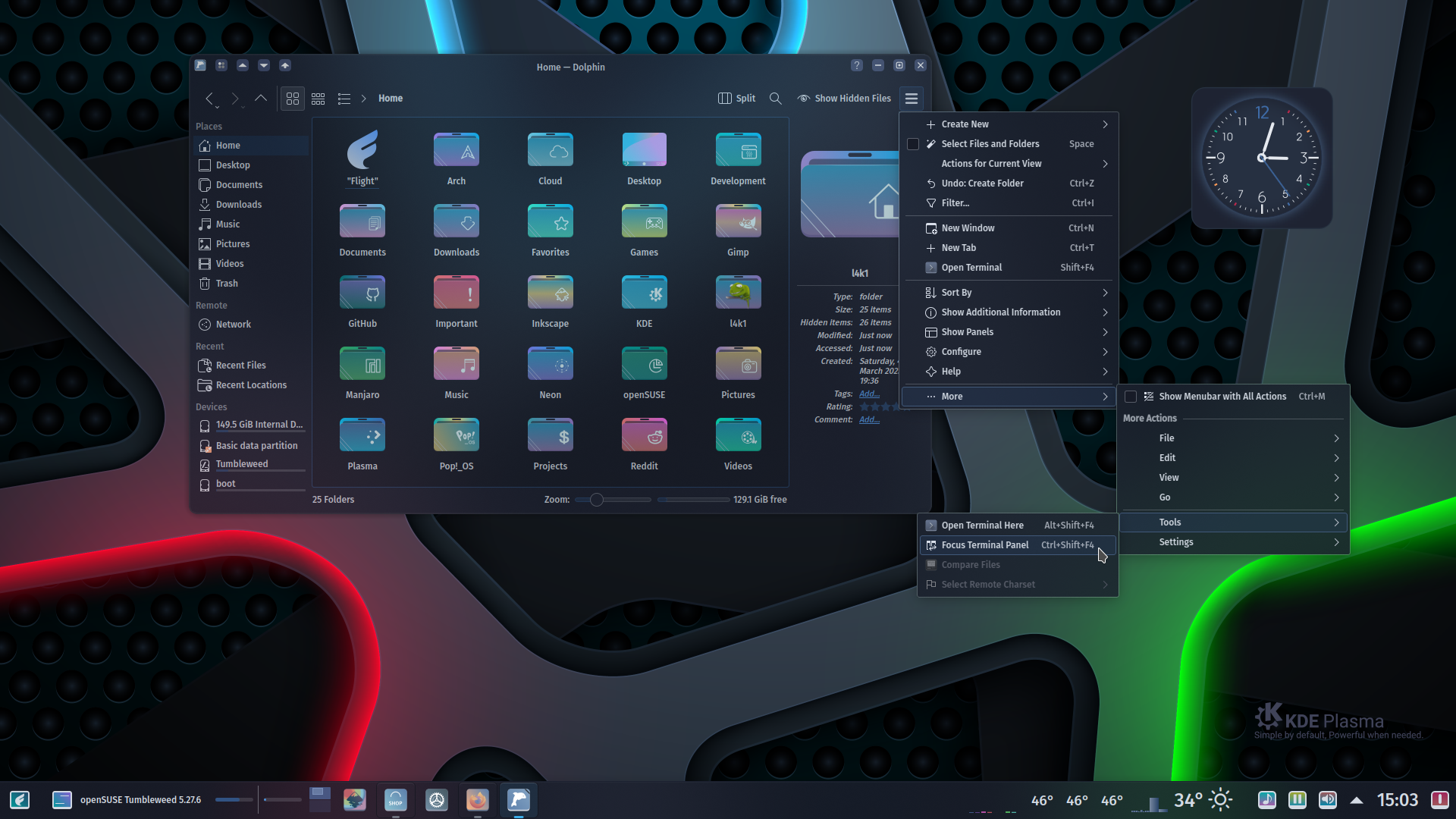The height and width of the screenshot is (819, 1456).
Task: Select New Tab menu entry
Action: 1009,248
